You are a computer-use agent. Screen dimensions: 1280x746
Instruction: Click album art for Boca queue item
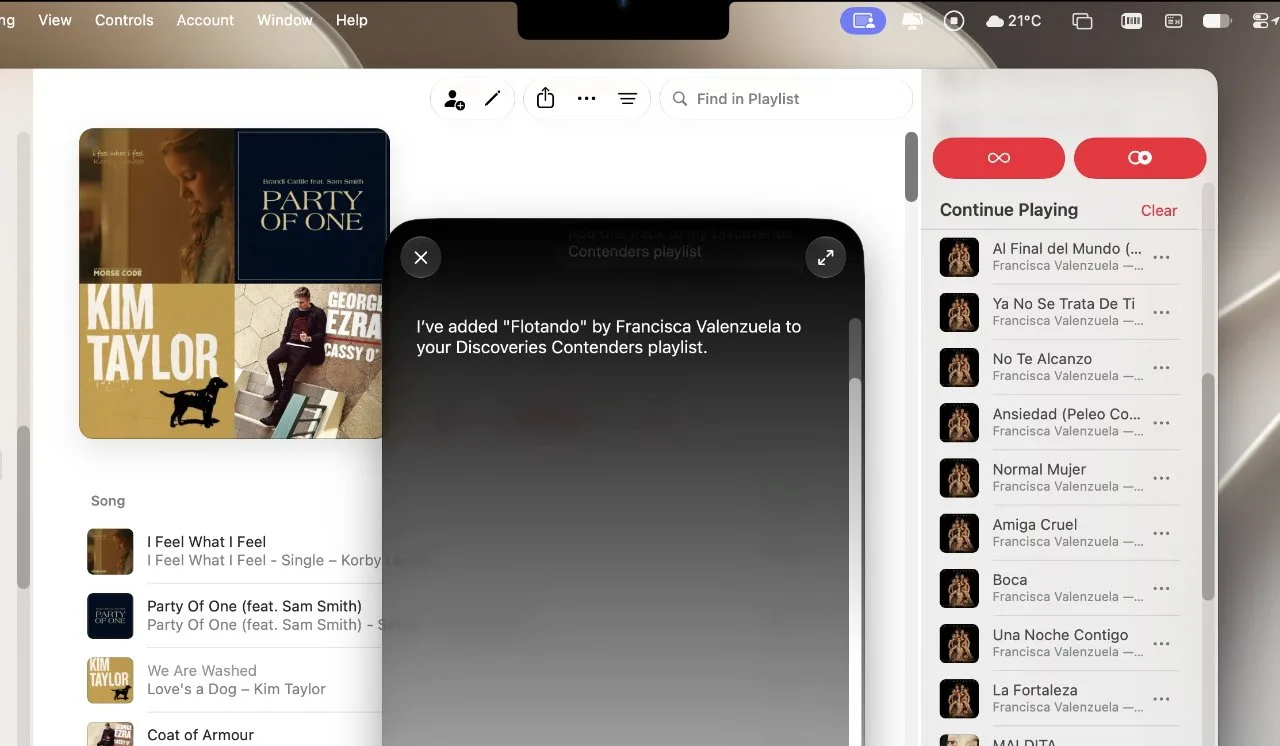(959, 588)
